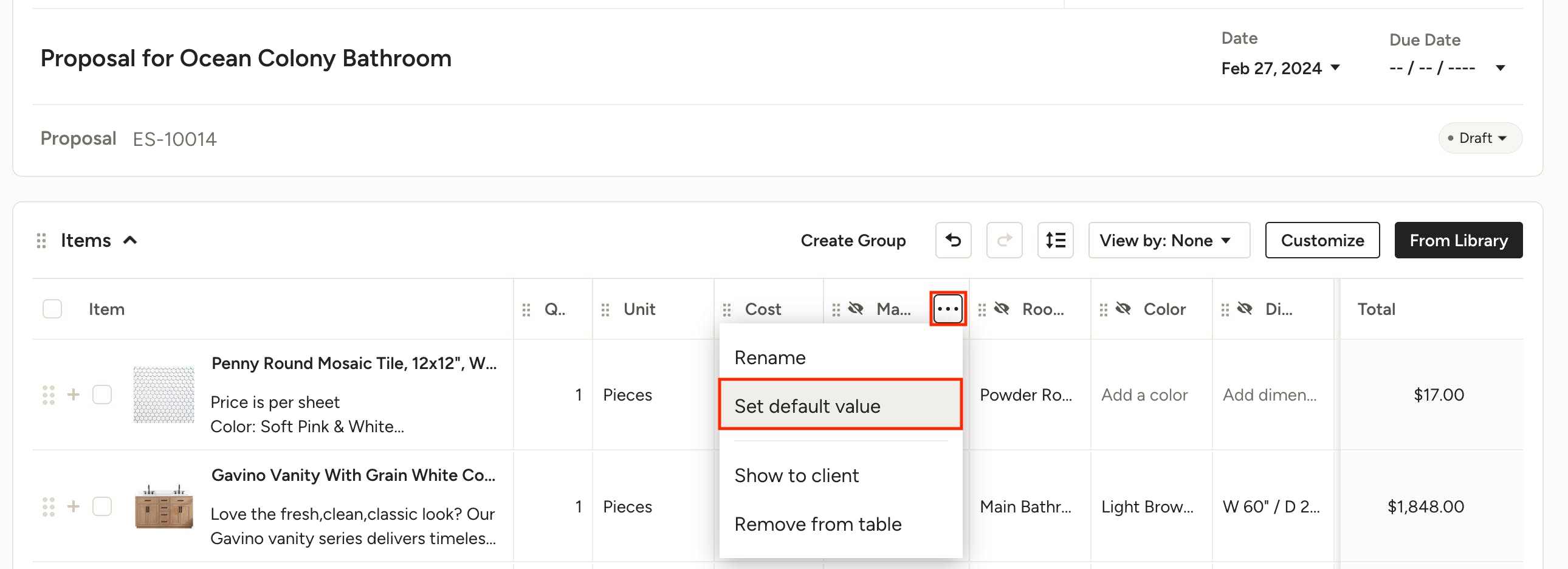Click drag handle of Cost column
Image resolution: width=1568 pixels, height=569 pixels.
727,310
